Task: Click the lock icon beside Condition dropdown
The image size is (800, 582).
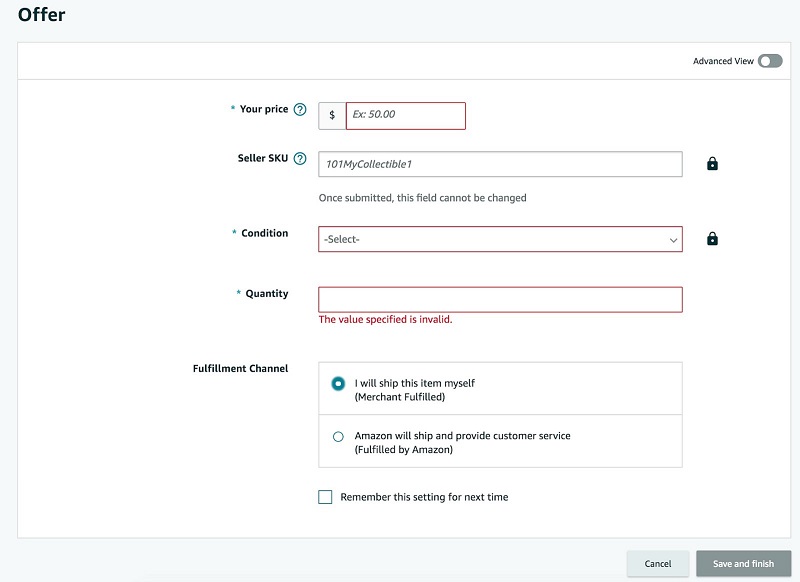Action: pos(712,239)
